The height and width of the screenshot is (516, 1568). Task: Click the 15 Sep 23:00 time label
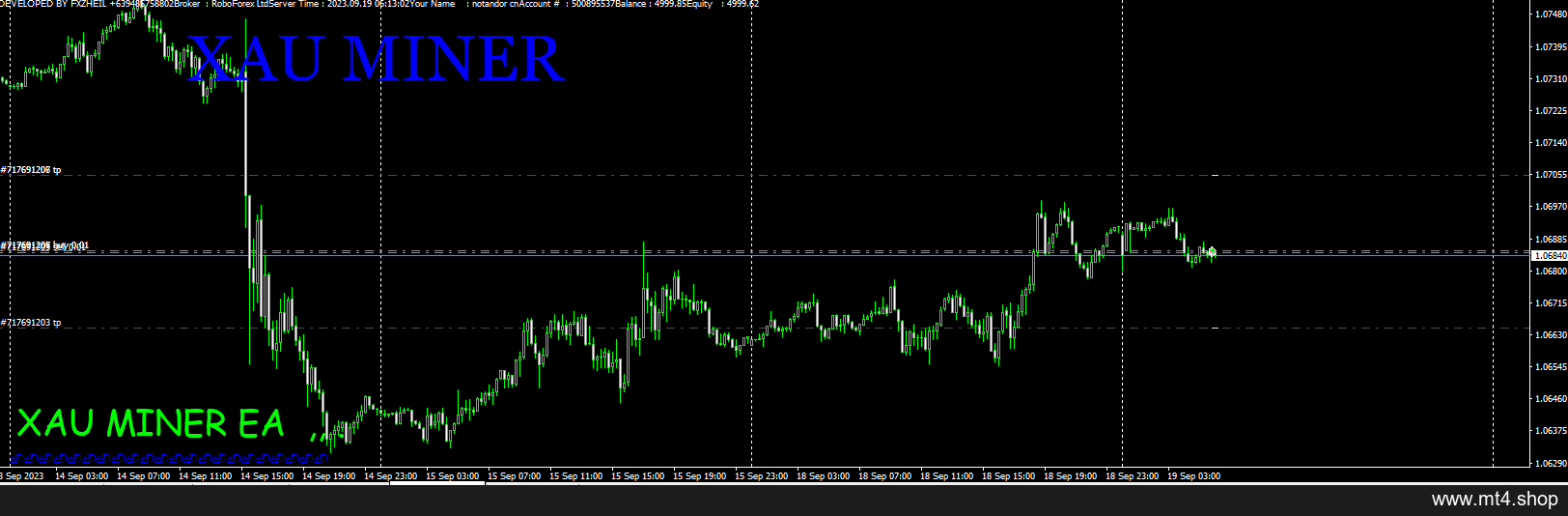point(761,475)
